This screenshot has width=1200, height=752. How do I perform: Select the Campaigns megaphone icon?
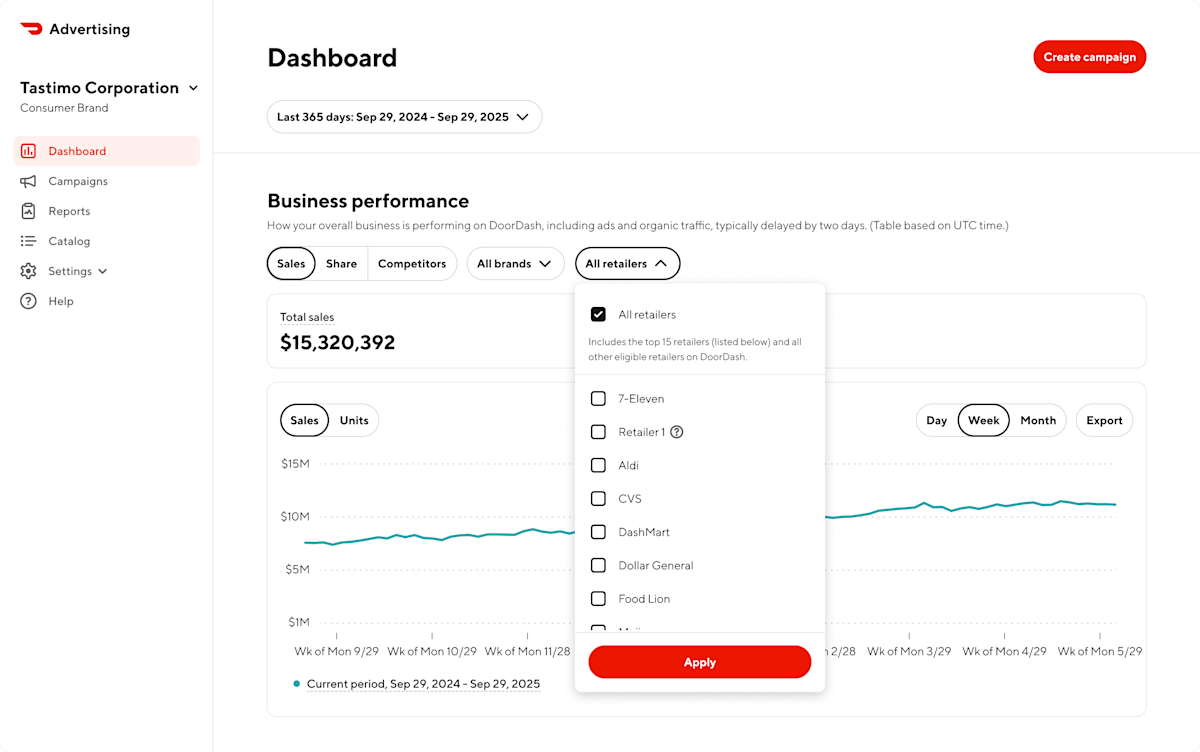coord(27,181)
